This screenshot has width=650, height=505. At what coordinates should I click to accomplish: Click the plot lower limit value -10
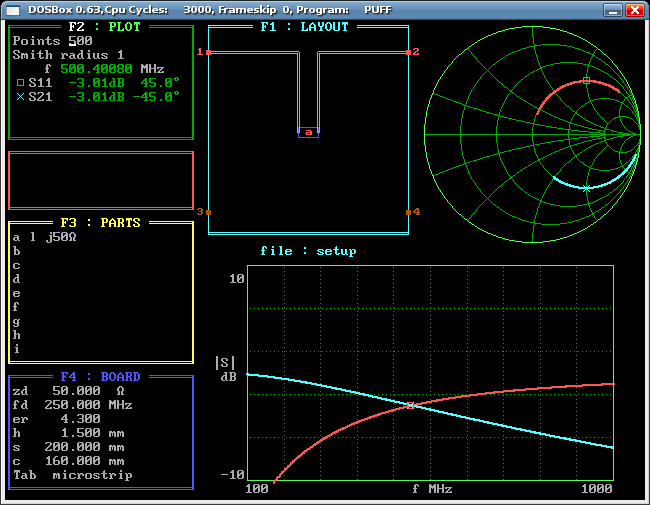pos(233,474)
